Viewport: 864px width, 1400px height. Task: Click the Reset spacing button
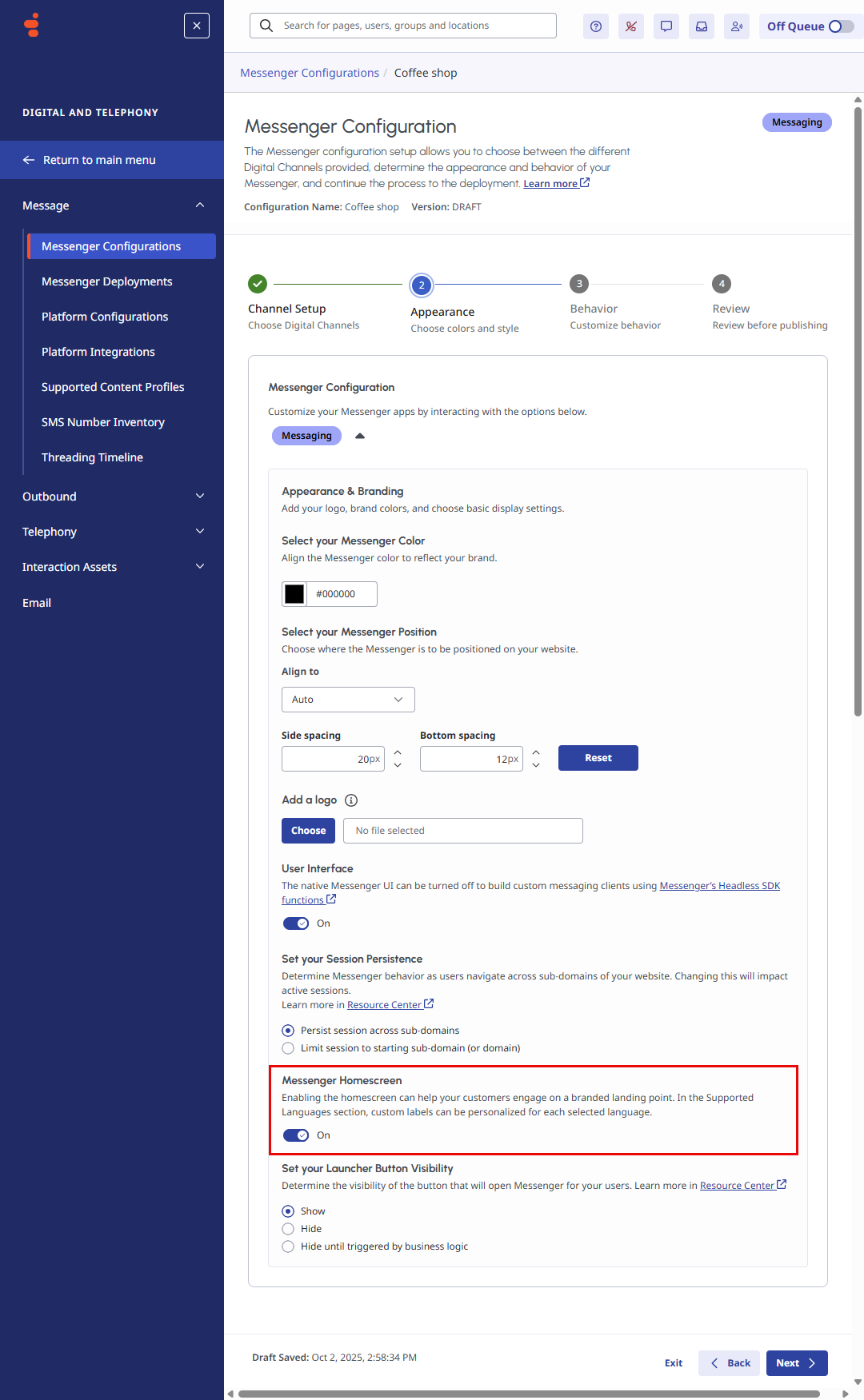(x=598, y=758)
